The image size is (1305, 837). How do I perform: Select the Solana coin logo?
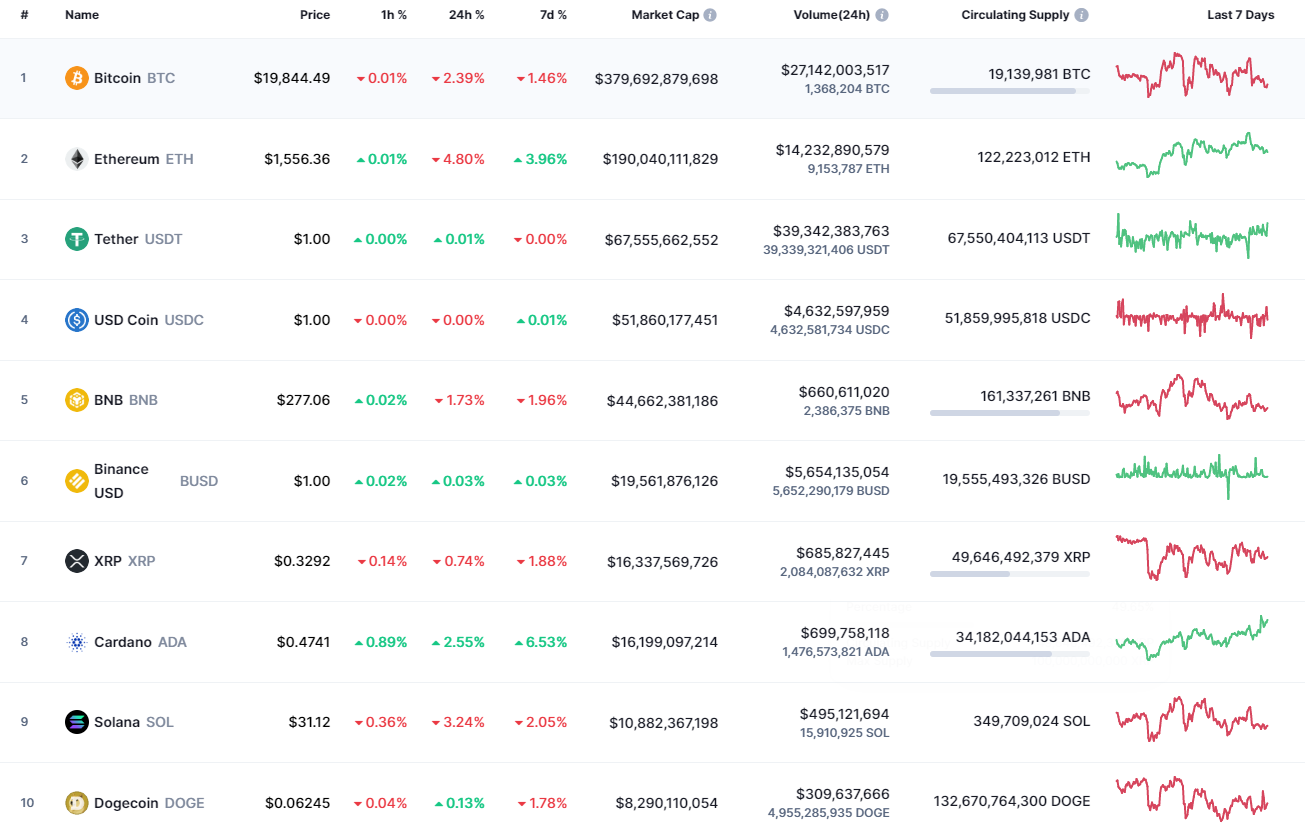[76, 722]
